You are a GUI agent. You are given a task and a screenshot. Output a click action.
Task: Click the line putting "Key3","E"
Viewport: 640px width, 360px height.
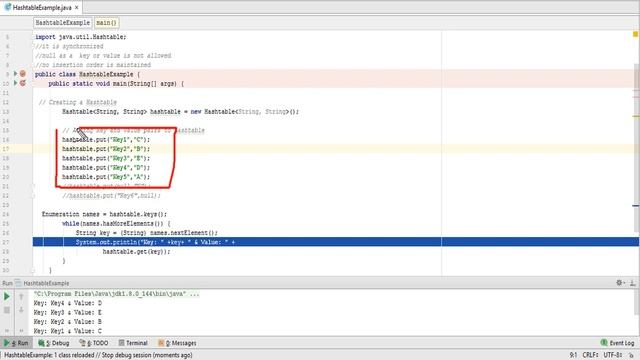[x=106, y=158]
